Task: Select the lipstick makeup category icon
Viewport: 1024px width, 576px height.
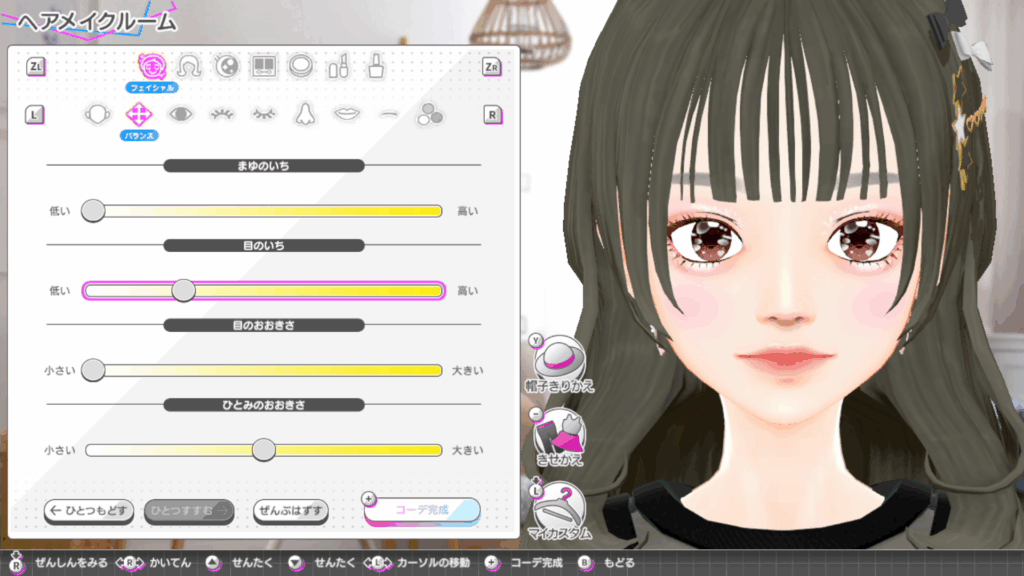Action: 337,66
